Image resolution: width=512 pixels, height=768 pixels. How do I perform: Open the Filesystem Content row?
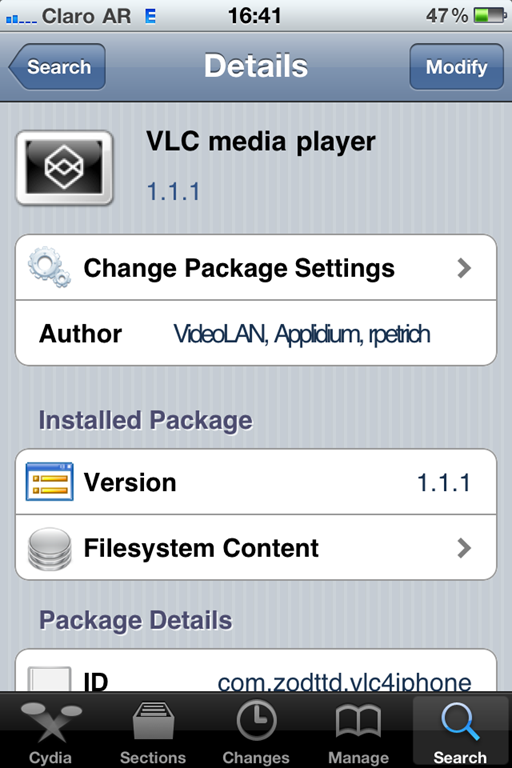(256, 548)
